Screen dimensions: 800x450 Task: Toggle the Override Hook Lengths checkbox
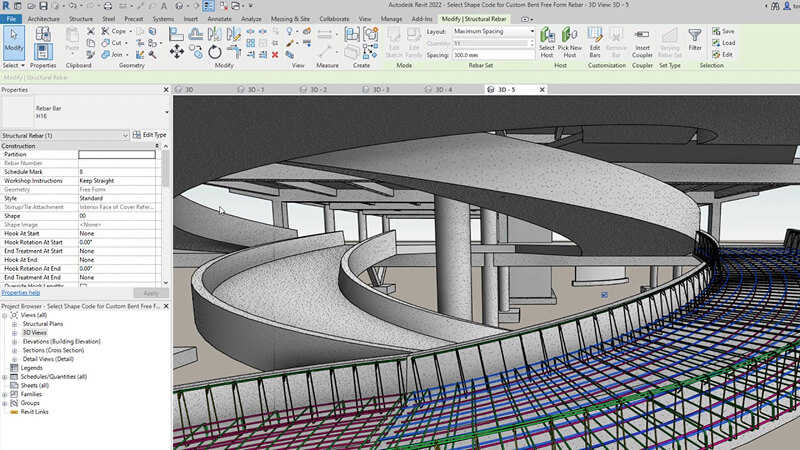pyautogui.click(x=83, y=287)
